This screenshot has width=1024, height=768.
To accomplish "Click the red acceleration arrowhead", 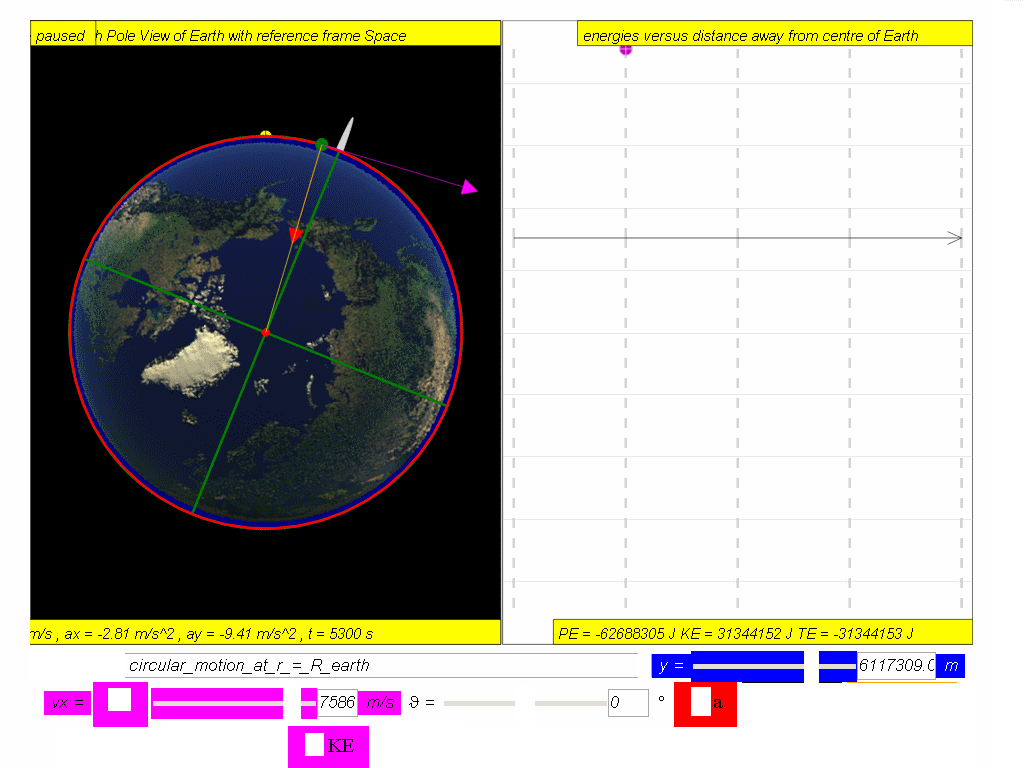I will (x=296, y=234).
